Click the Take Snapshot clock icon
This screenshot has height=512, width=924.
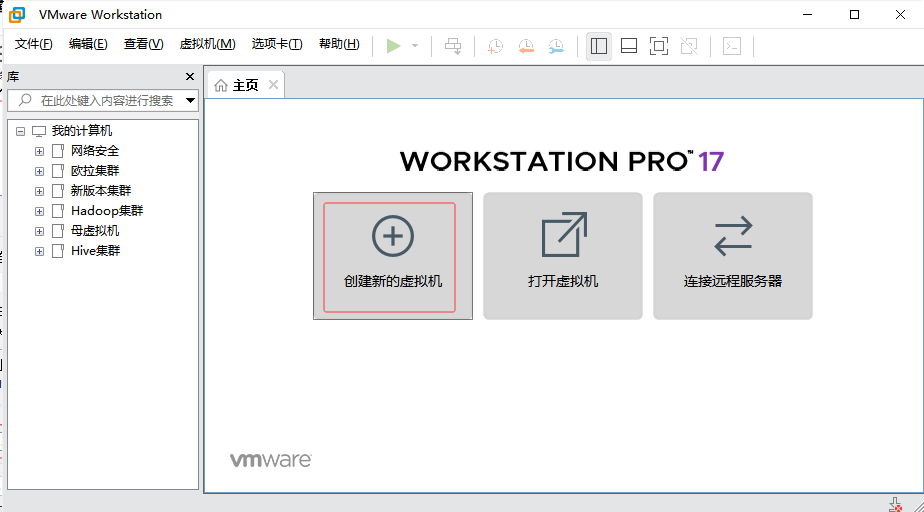point(496,46)
